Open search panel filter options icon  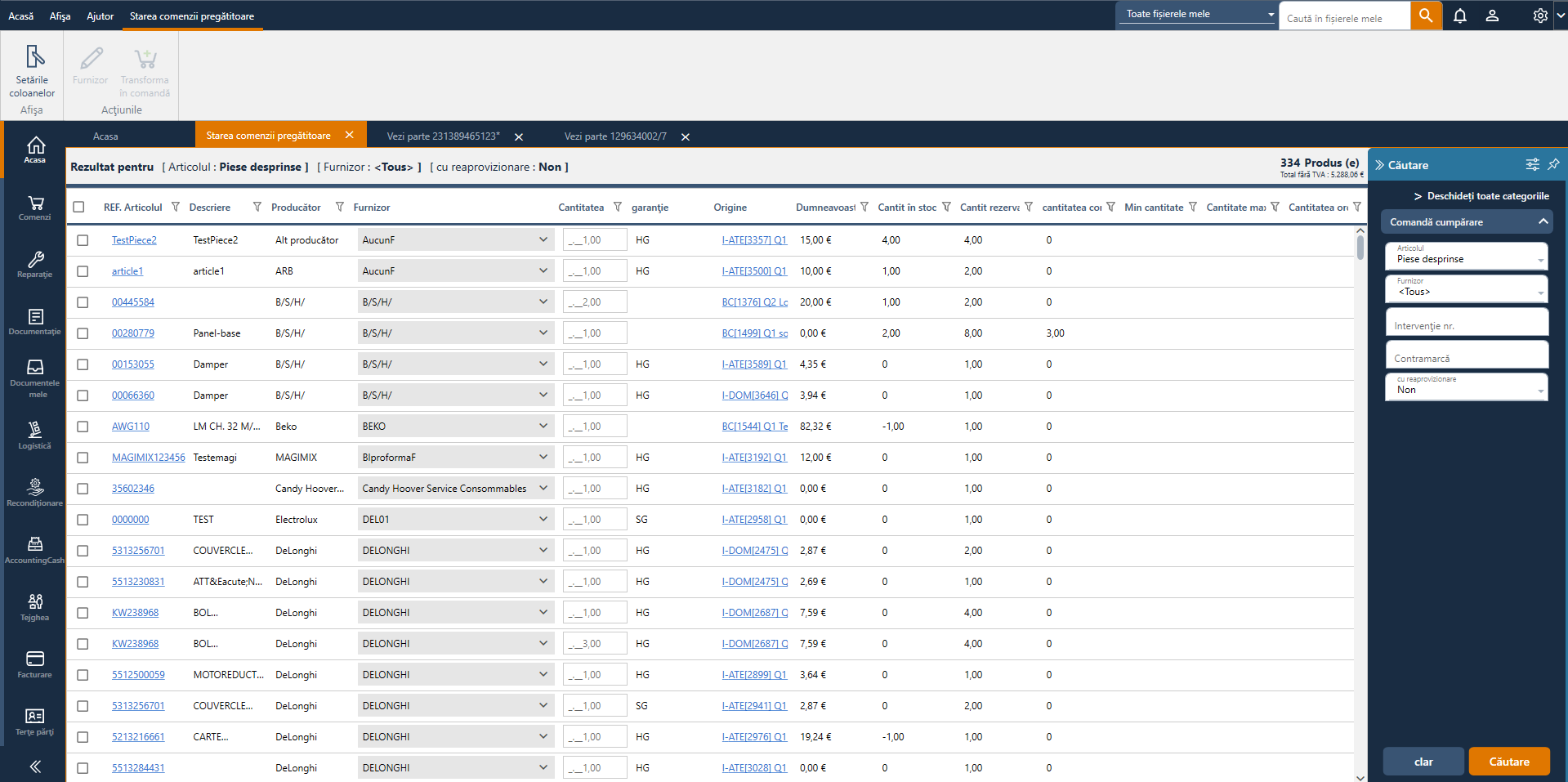pyautogui.click(x=1532, y=164)
